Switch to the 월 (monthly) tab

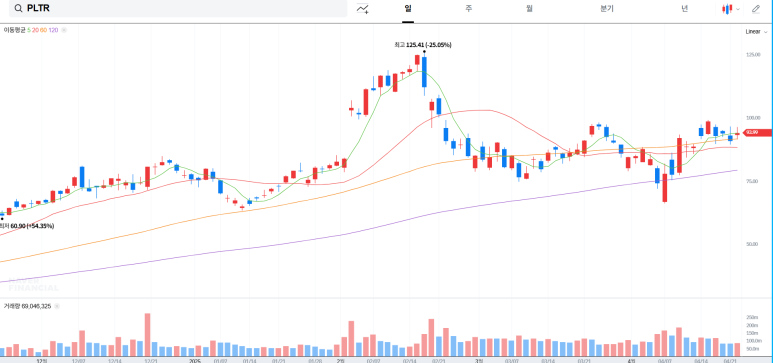(529, 8)
